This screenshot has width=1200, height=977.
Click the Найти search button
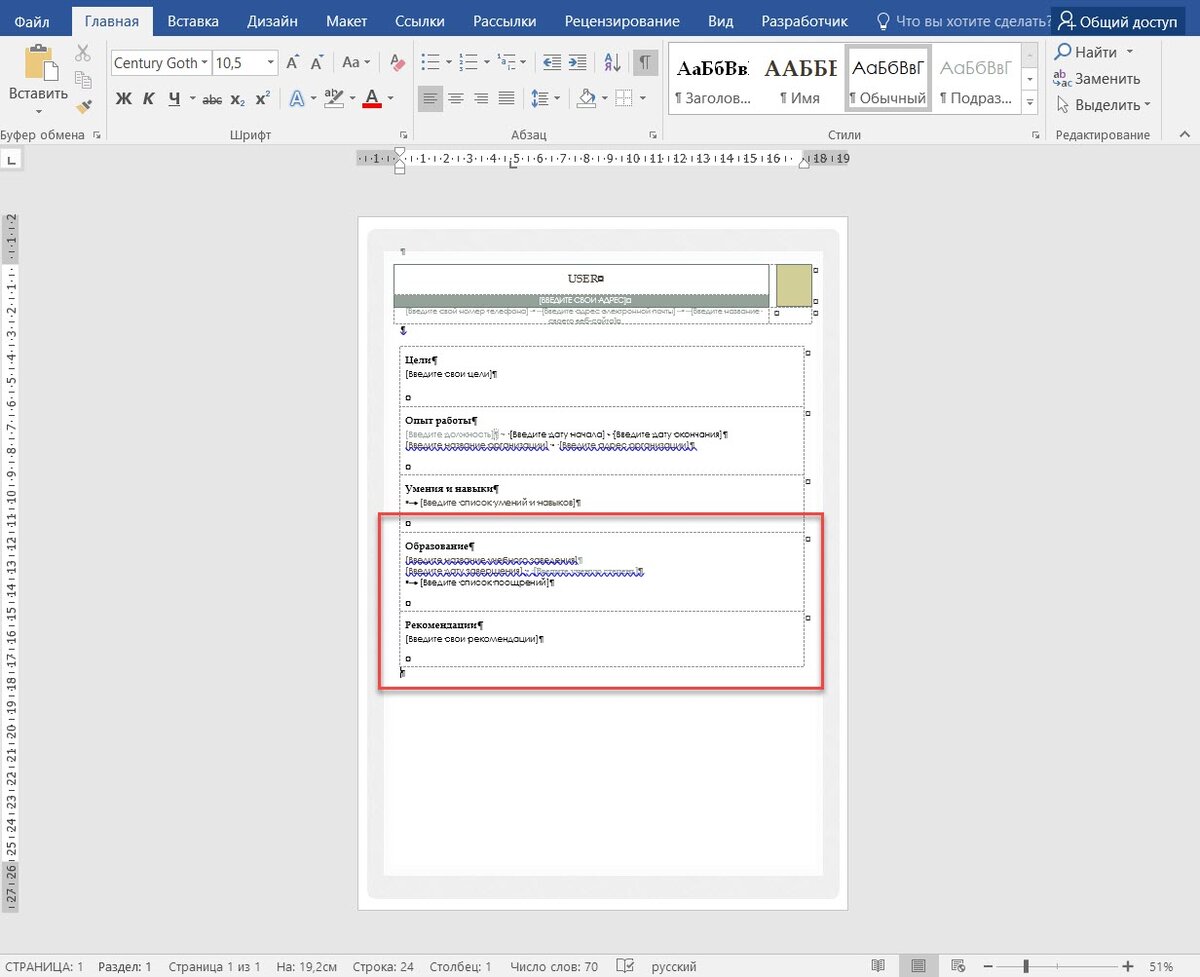click(1094, 51)
